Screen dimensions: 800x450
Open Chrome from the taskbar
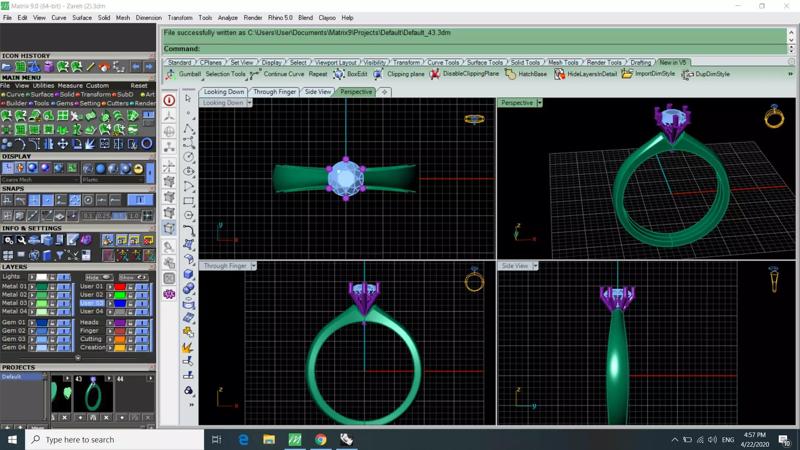click(x=320, y=439)
